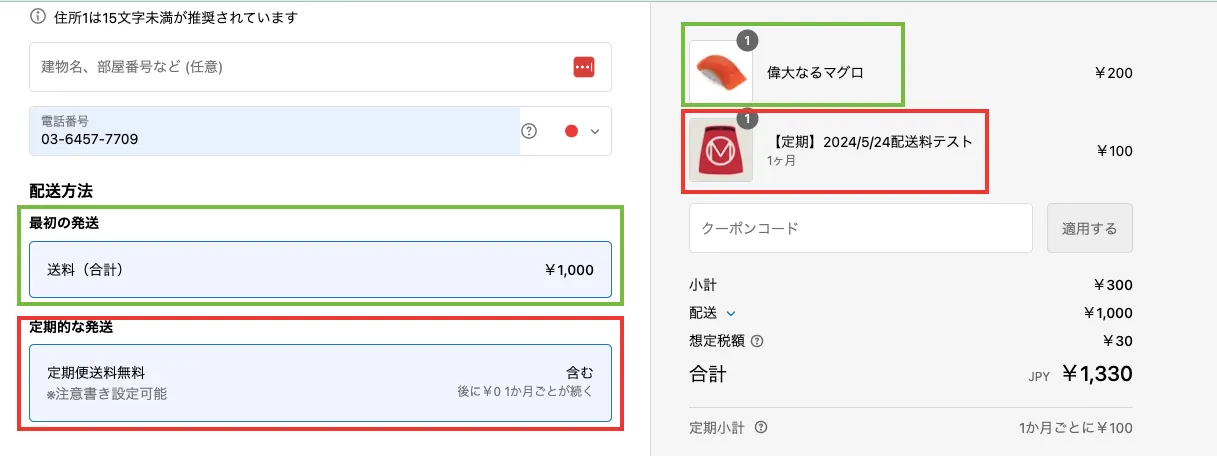Screen dimensions: 1217x456
Task: Click into the クーポンコード input field
Action: pos(860,228)
